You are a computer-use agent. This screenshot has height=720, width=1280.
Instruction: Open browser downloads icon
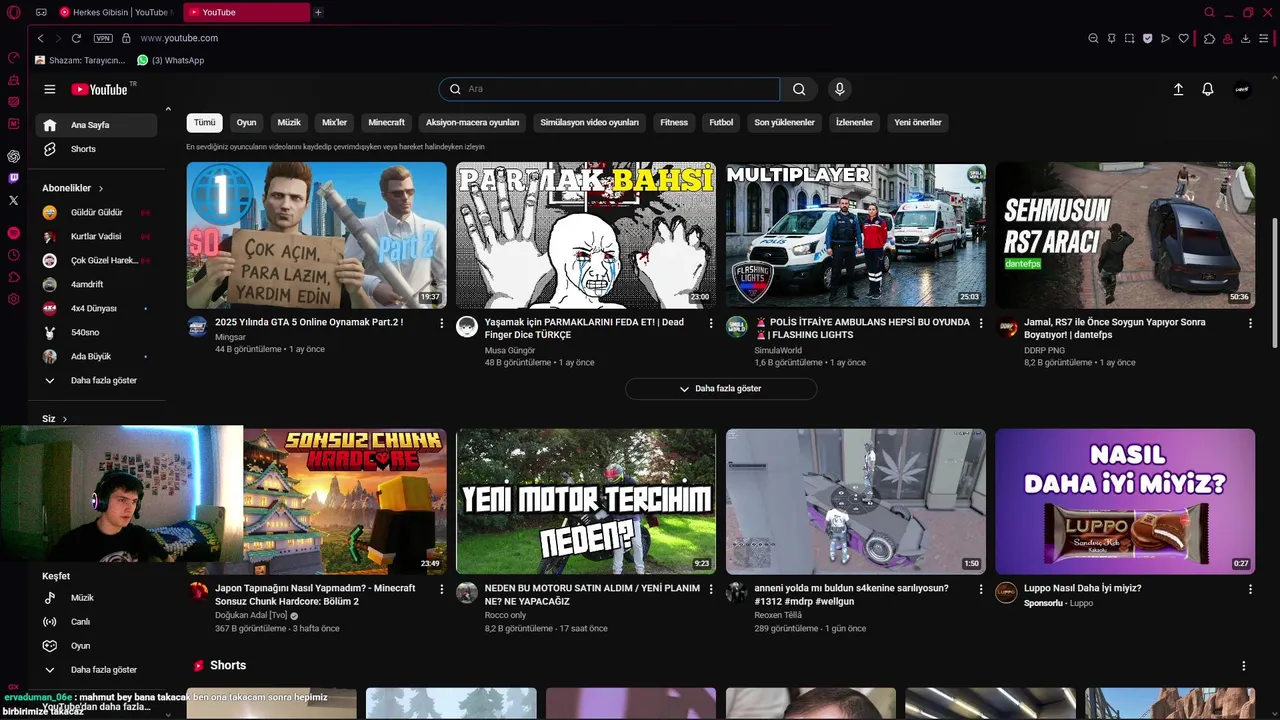click(x=1245, y=38)
